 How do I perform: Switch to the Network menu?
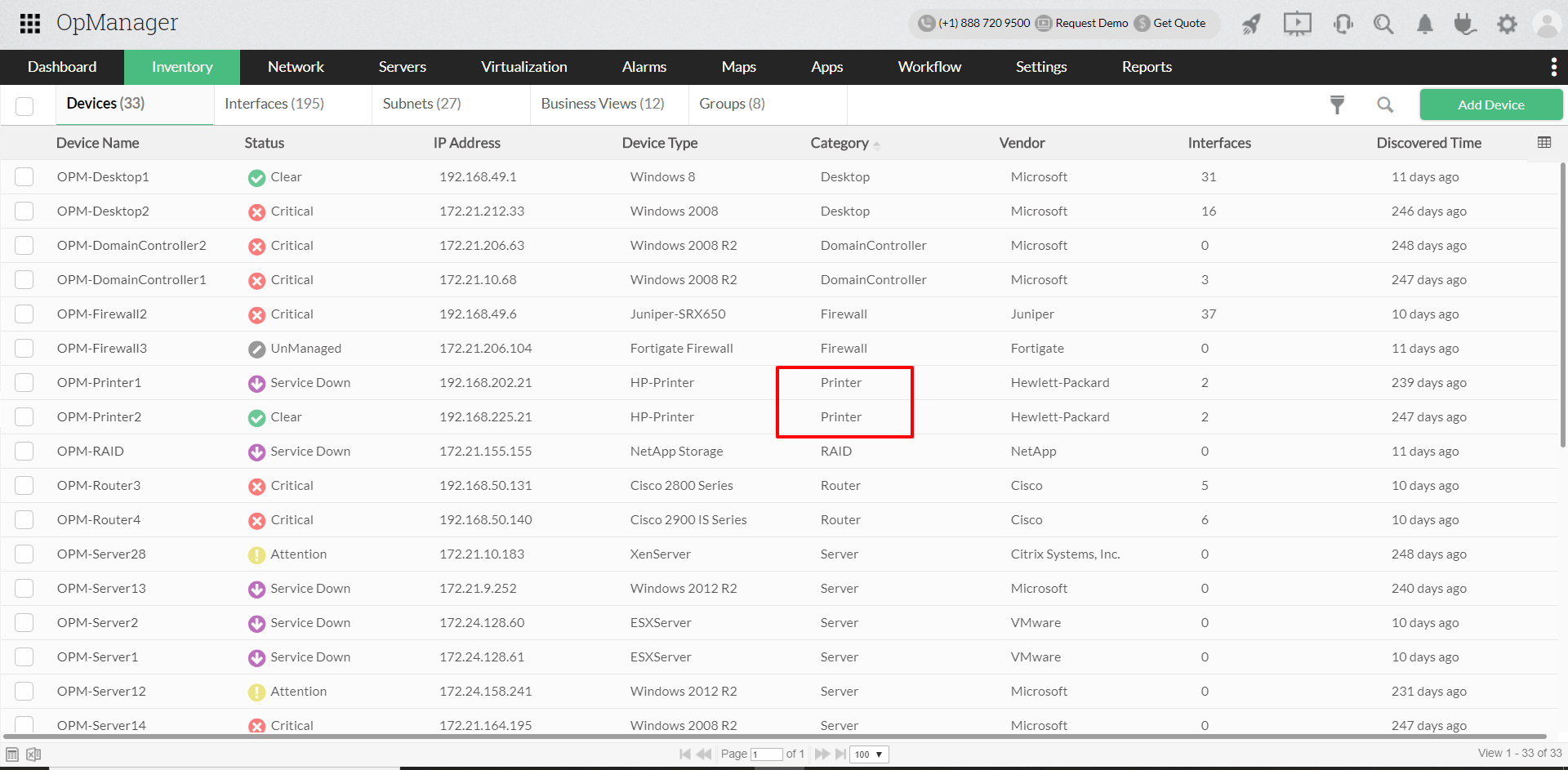coord(296,67)
